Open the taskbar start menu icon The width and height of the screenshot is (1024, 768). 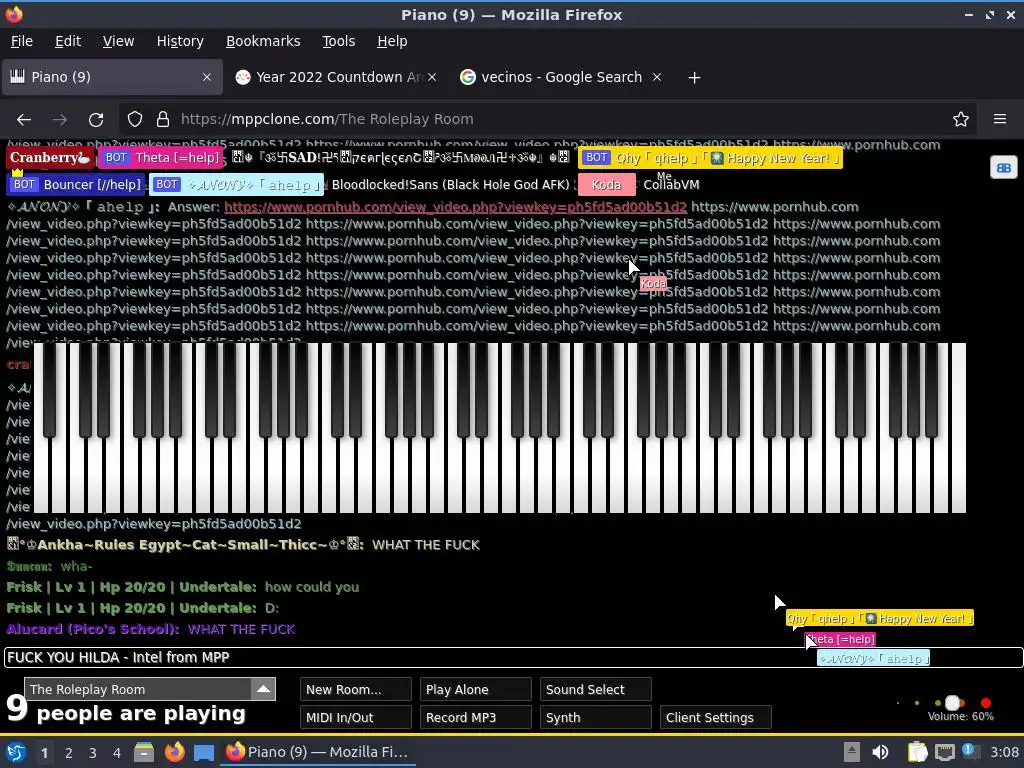click(x=16, y=752)
